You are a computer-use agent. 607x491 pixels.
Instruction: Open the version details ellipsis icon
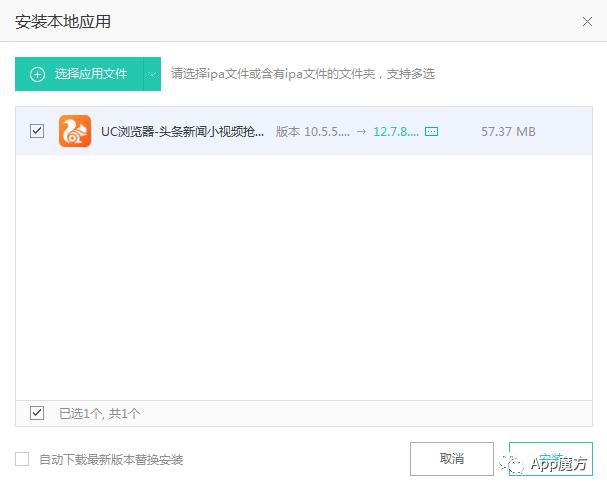431,132
